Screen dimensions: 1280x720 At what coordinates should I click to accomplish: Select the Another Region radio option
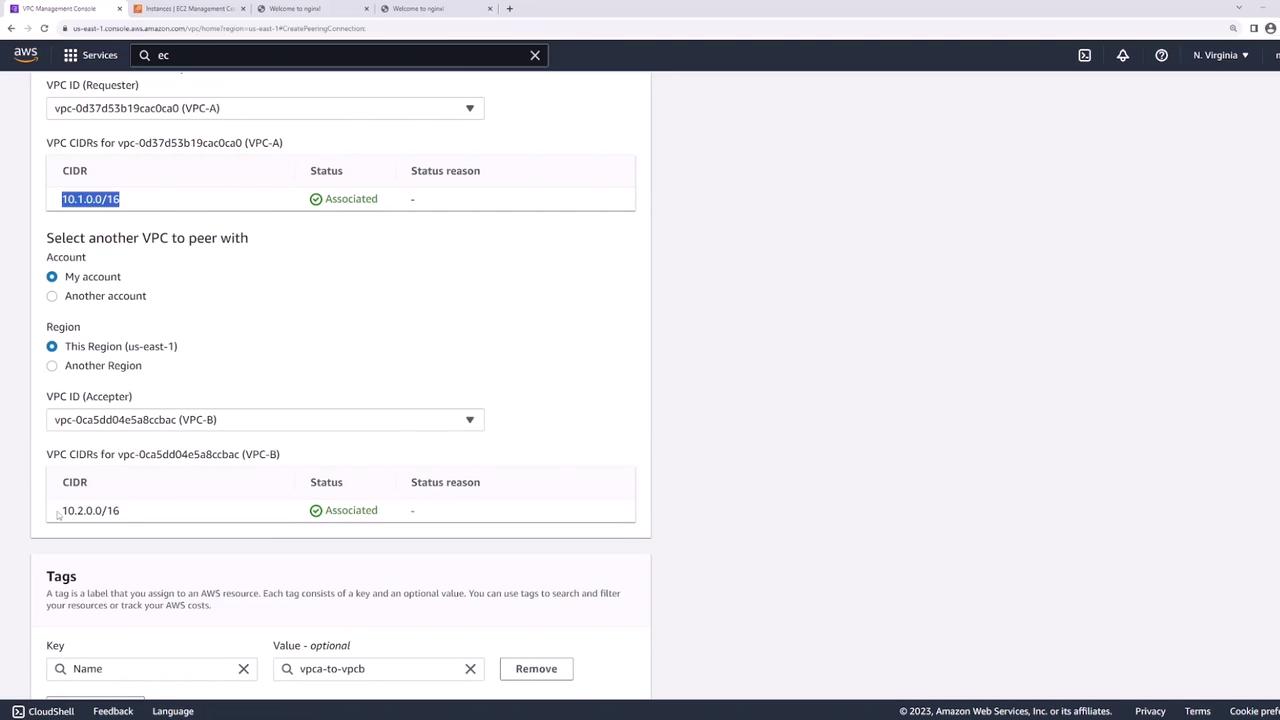(52, 366)
